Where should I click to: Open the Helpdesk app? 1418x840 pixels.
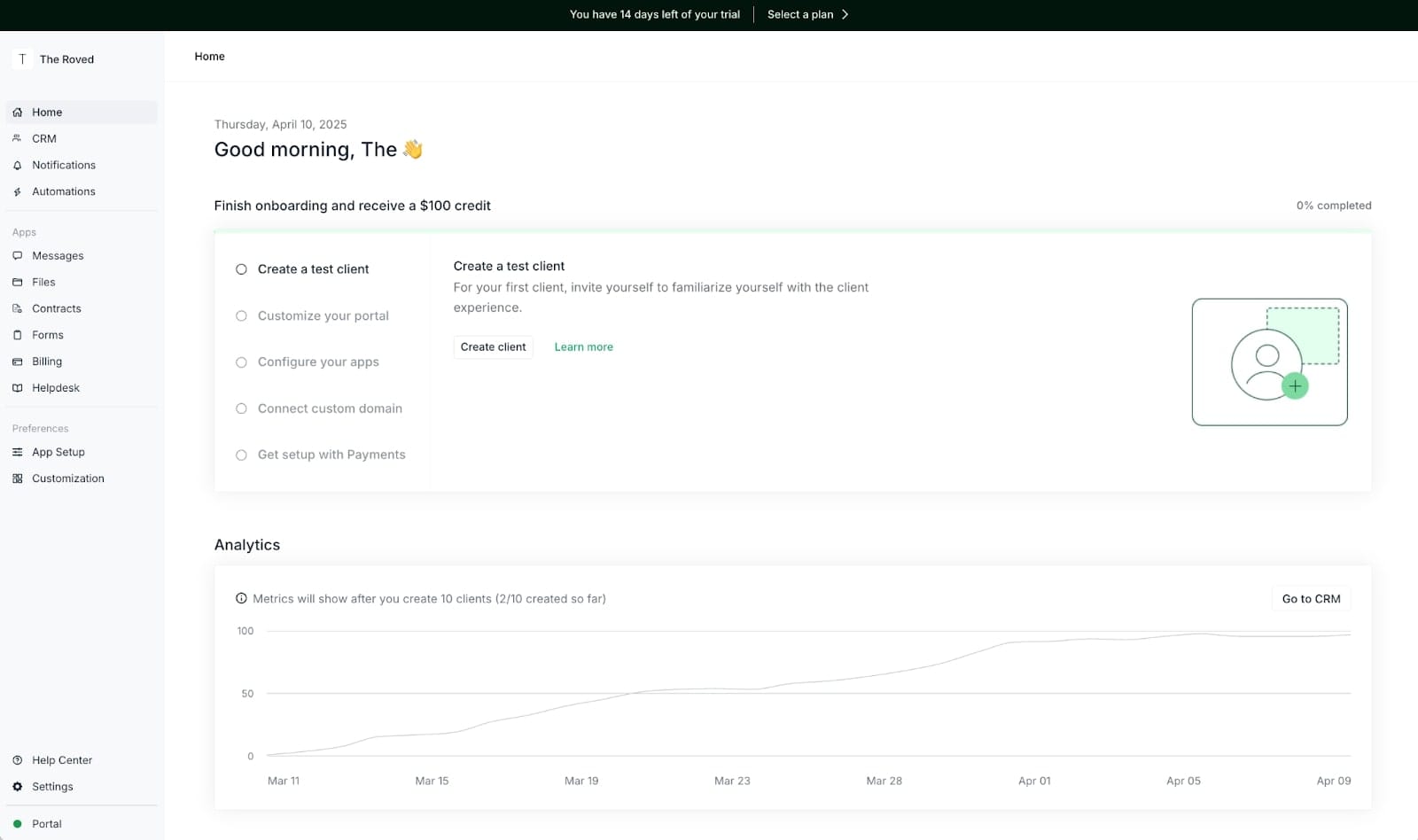click(x=55, y=387)
